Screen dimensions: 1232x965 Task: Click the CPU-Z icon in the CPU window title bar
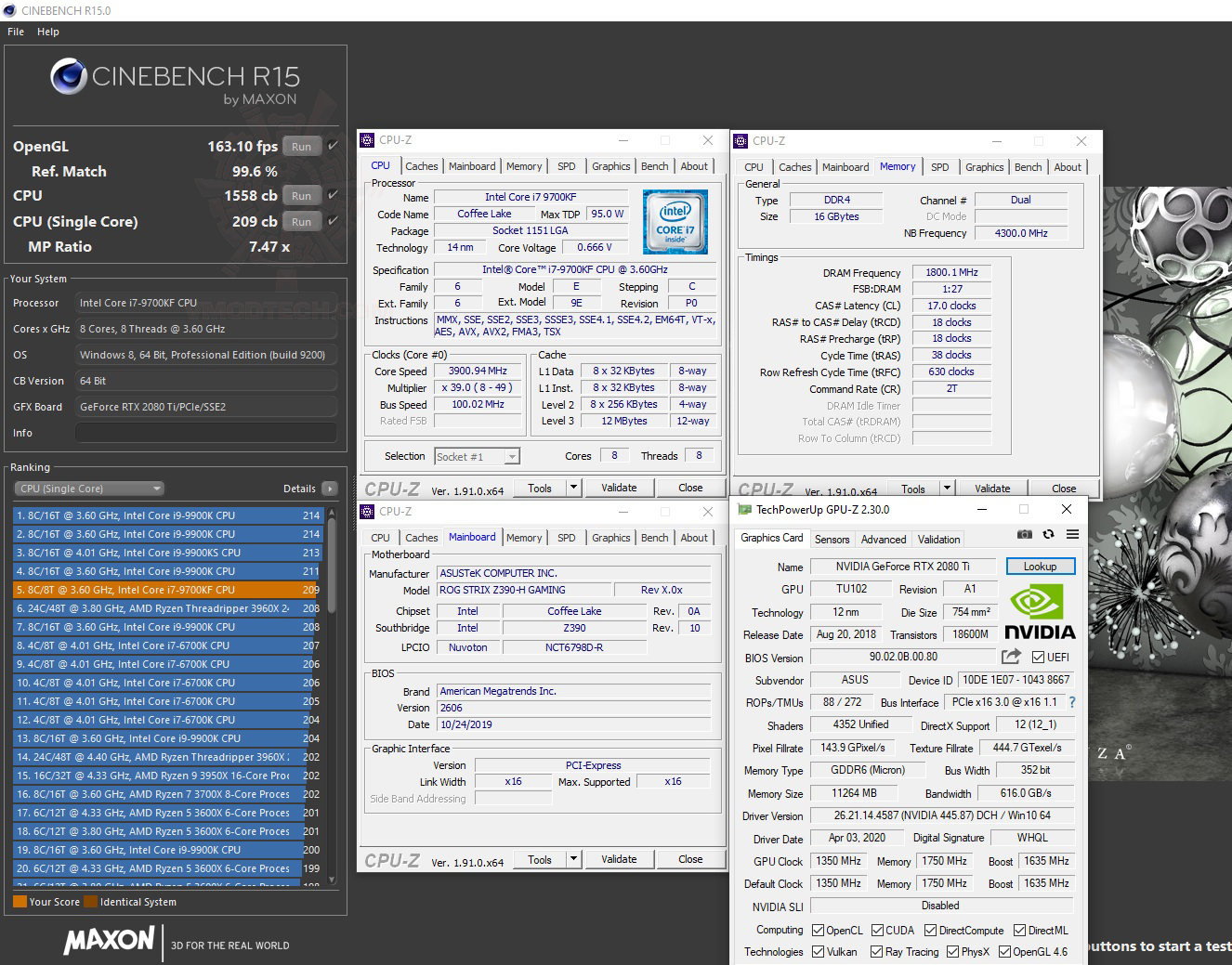[367, 140]
